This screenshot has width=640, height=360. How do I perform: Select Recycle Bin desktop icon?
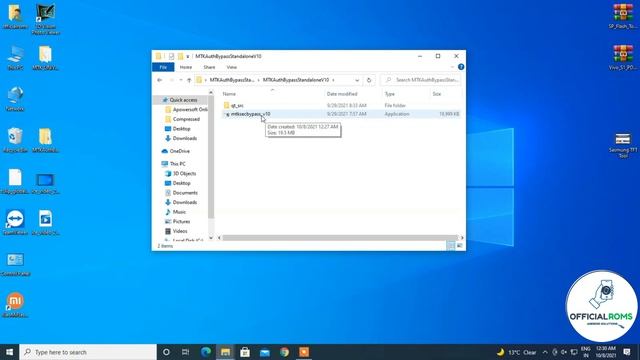16,140
